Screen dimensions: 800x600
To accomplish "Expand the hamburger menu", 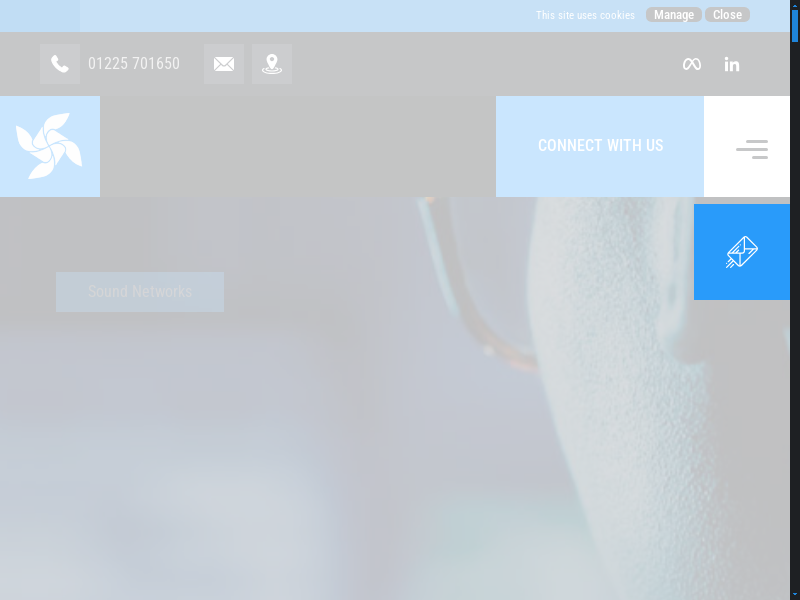I will click(751, 149).
